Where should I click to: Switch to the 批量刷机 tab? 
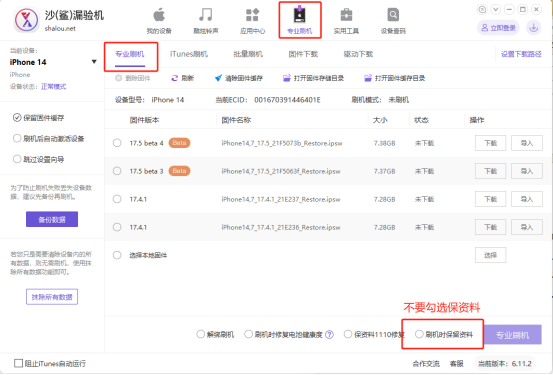(248, 54)
